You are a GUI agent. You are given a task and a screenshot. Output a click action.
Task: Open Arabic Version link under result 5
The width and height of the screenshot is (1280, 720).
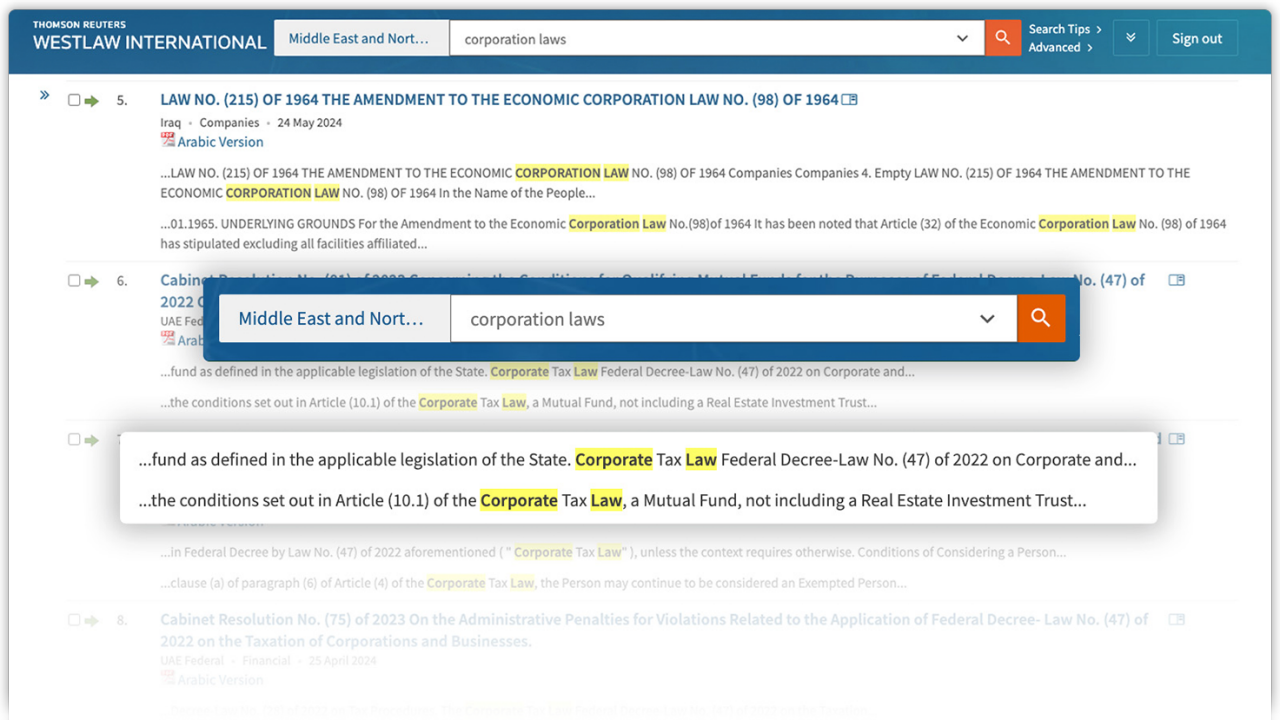(x=220, y=142)
